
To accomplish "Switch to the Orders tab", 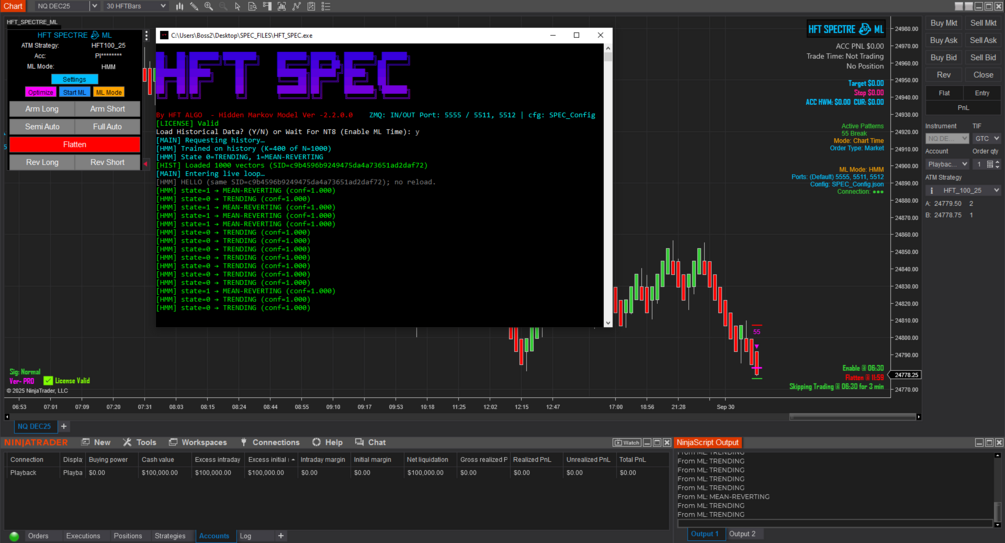I will (x=38, y=536).
